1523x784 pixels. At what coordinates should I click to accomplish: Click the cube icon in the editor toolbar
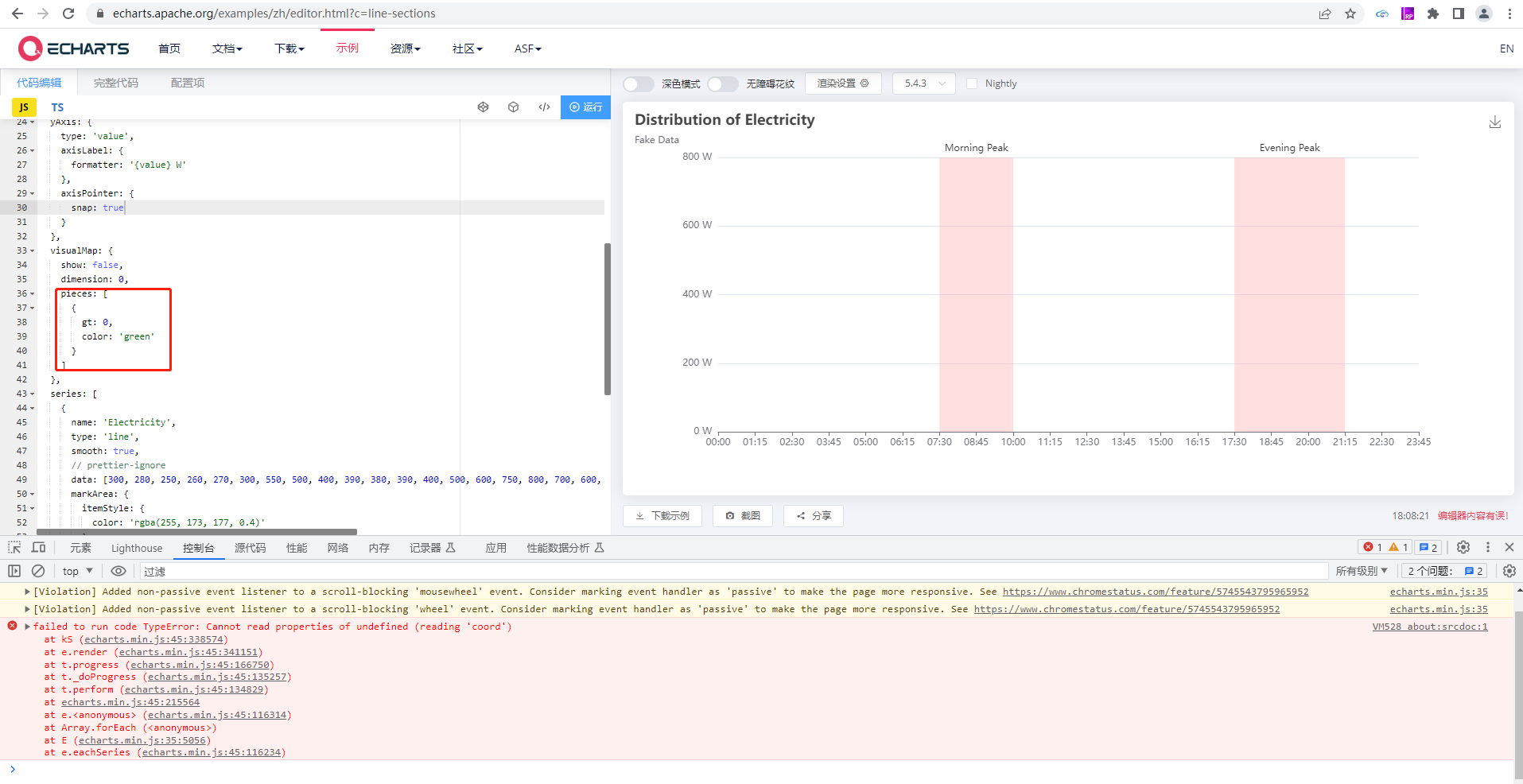513,107
